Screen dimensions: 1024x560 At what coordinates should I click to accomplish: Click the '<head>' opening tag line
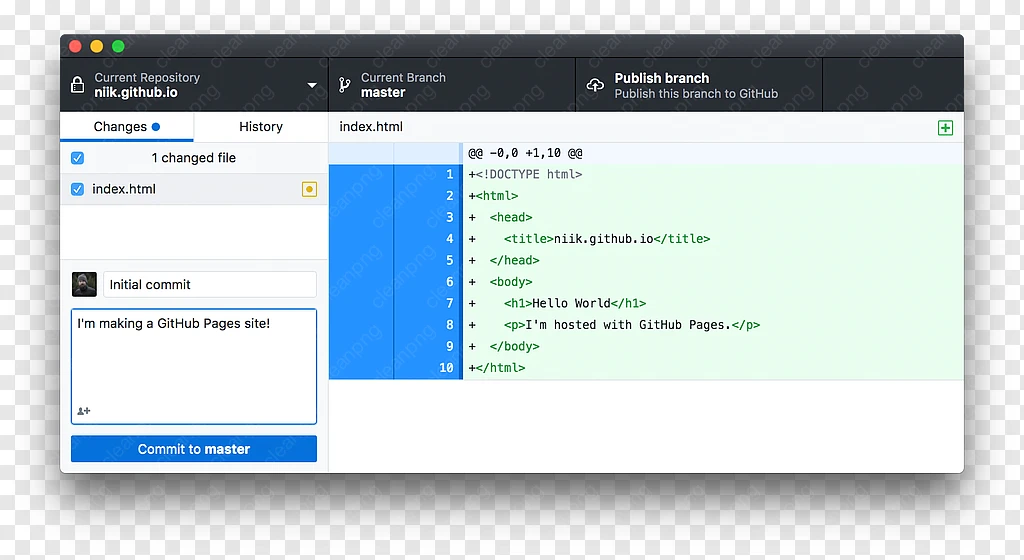(511, 217)
